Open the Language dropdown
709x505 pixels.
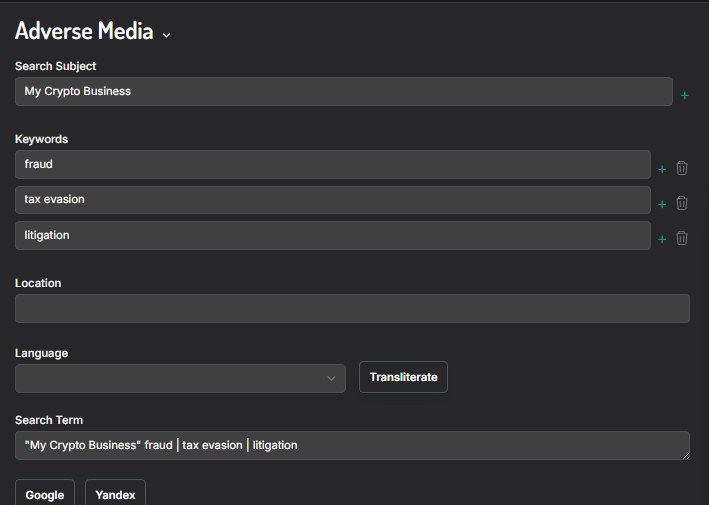pos(180,378)
